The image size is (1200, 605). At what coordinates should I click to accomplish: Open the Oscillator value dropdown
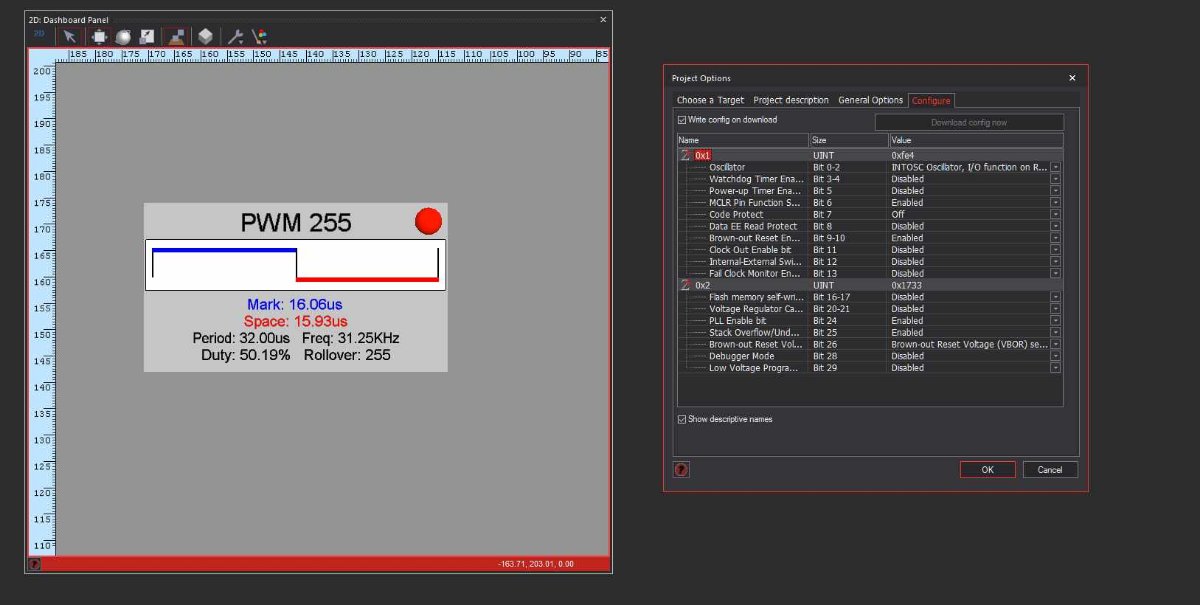point(1055,167)
